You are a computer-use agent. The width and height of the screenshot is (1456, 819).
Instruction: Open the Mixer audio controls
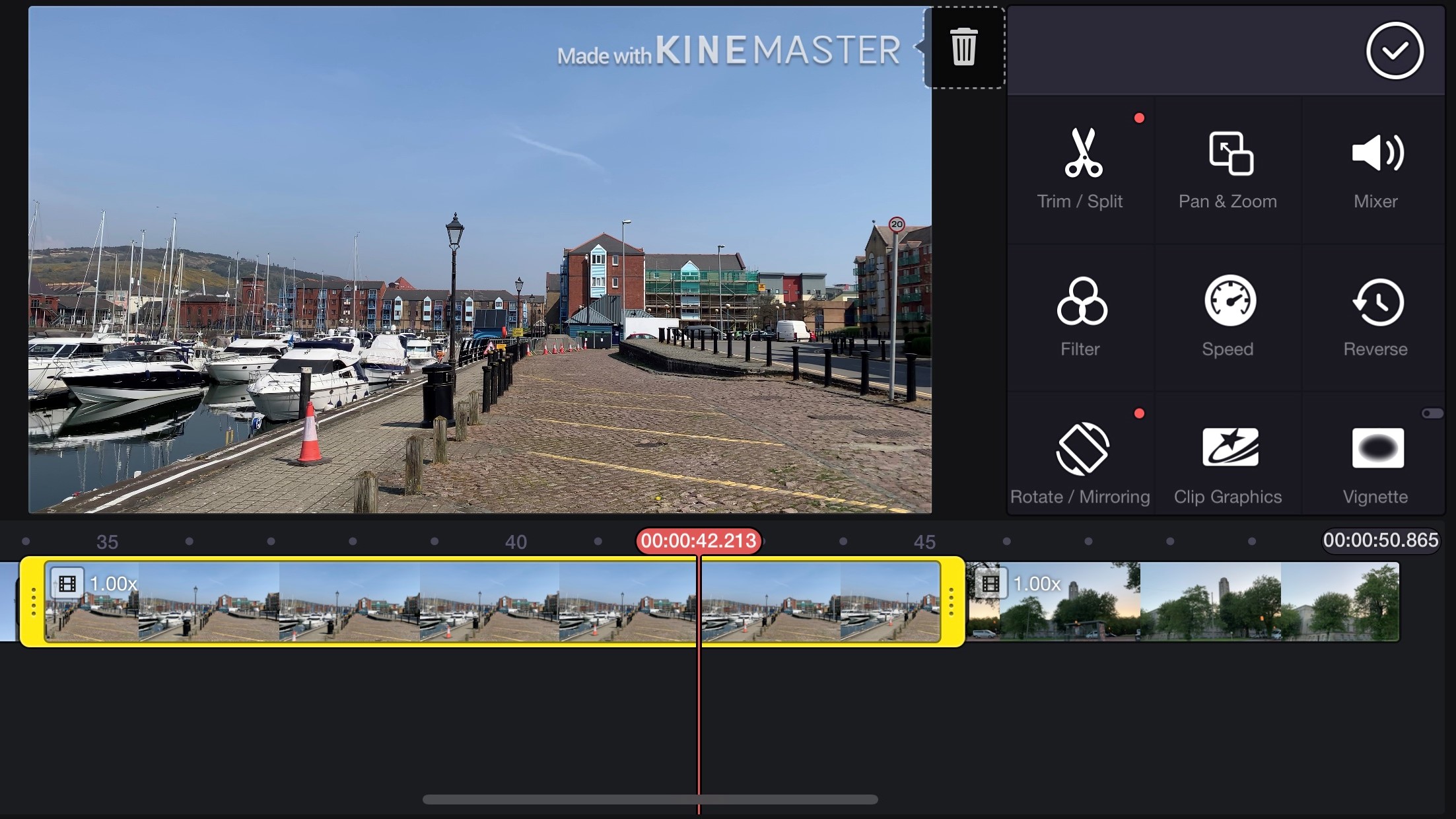[x=1375, y=165]
